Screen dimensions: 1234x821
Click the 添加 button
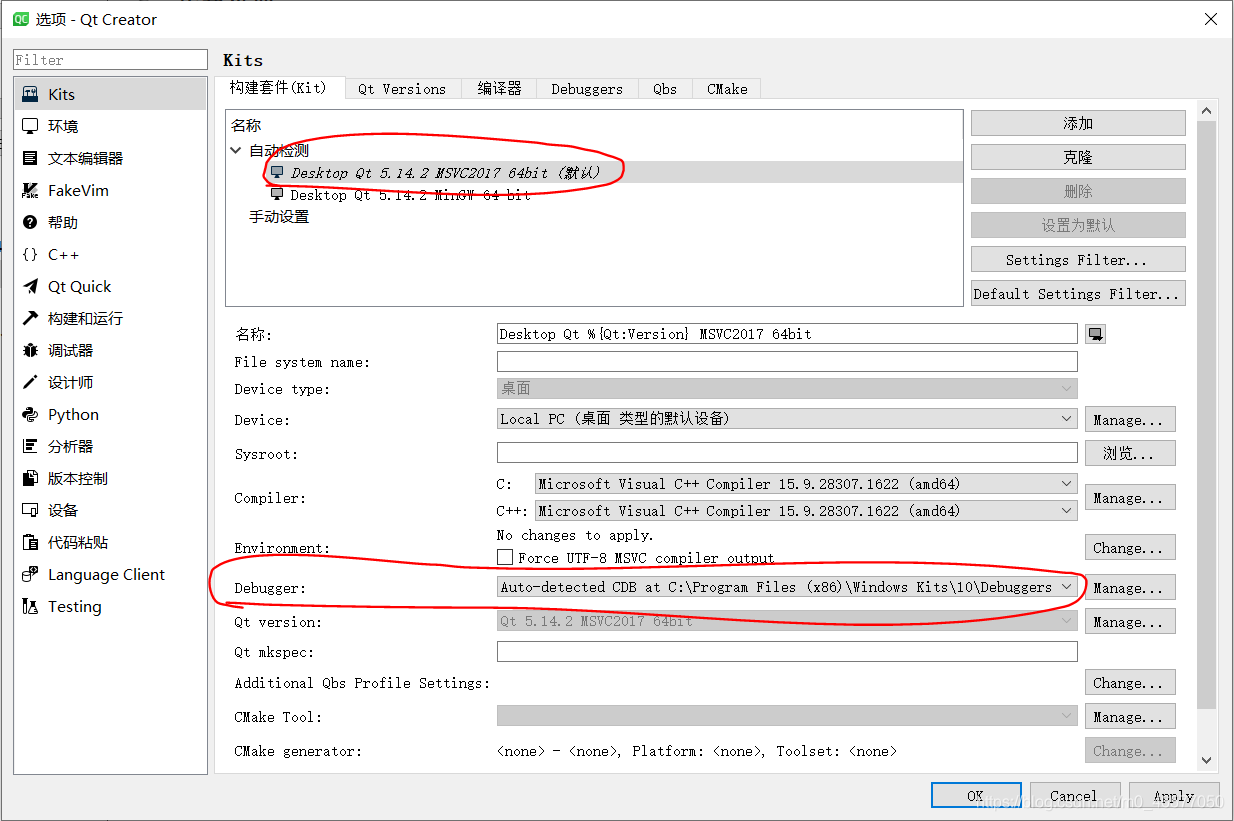(1078, 123)
